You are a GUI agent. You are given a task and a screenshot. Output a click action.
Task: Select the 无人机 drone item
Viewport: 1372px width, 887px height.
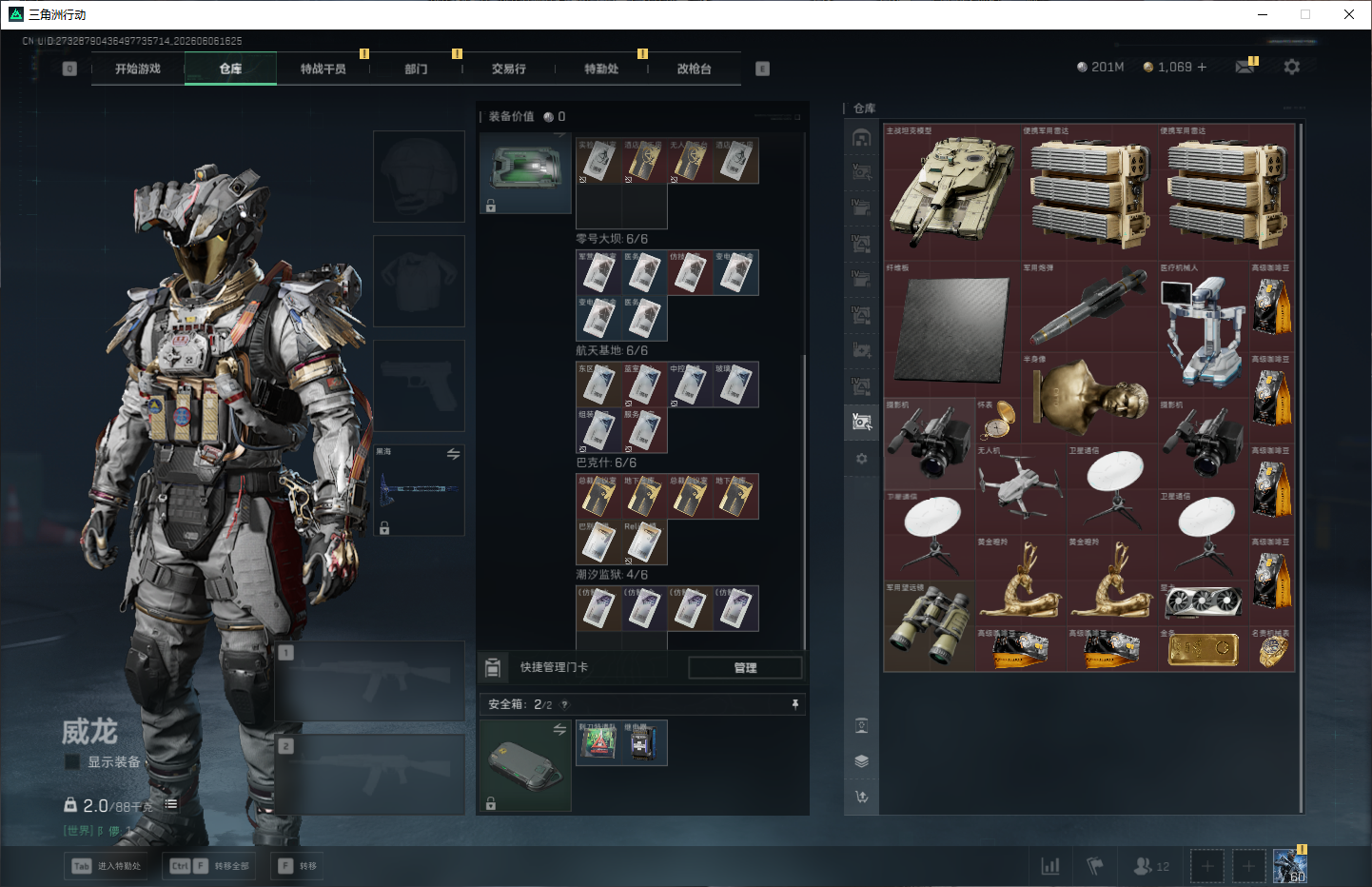pyautogui.click(x=1021, y=490)
